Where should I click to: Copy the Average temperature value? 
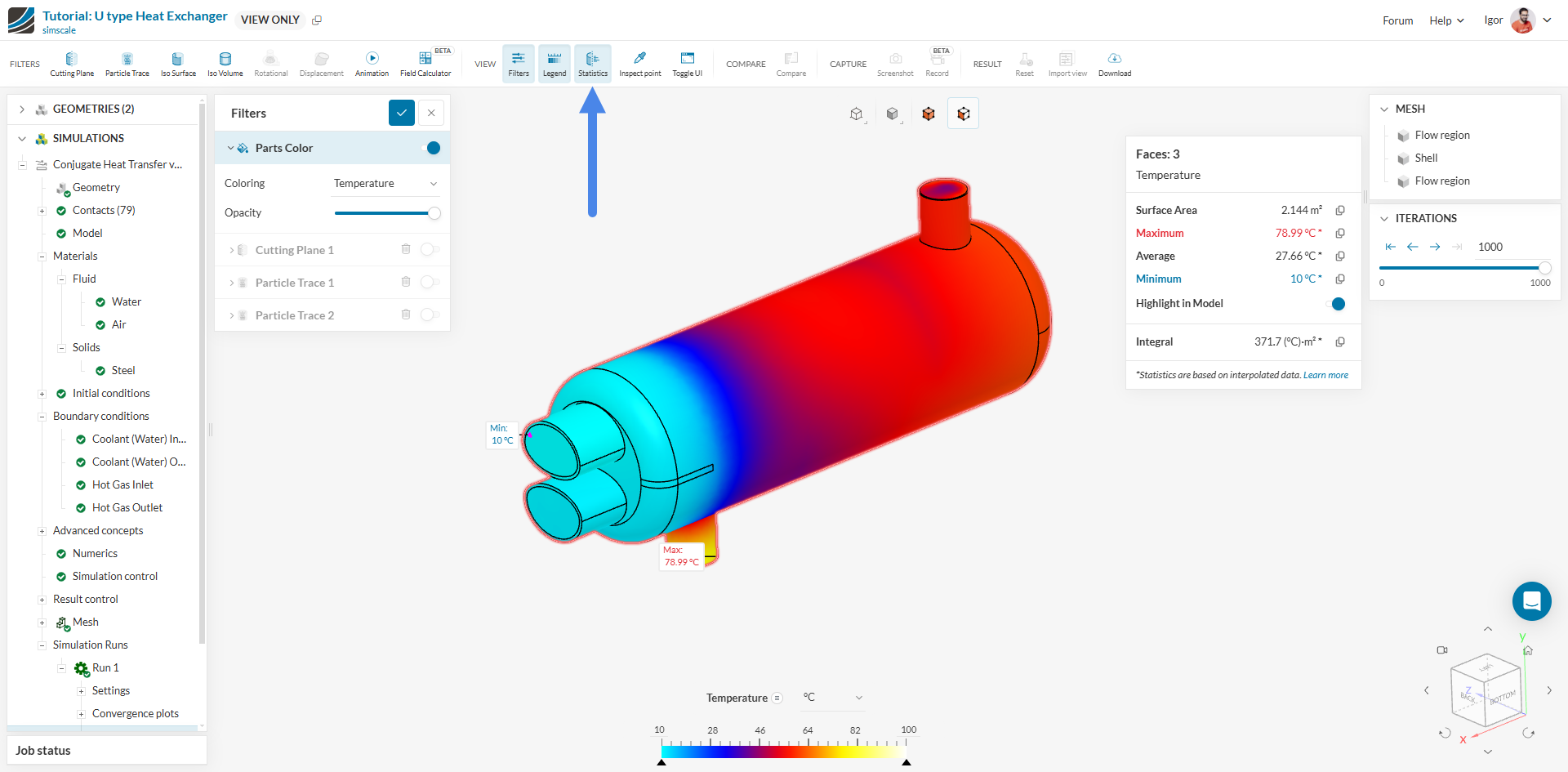click(1340, 257)
